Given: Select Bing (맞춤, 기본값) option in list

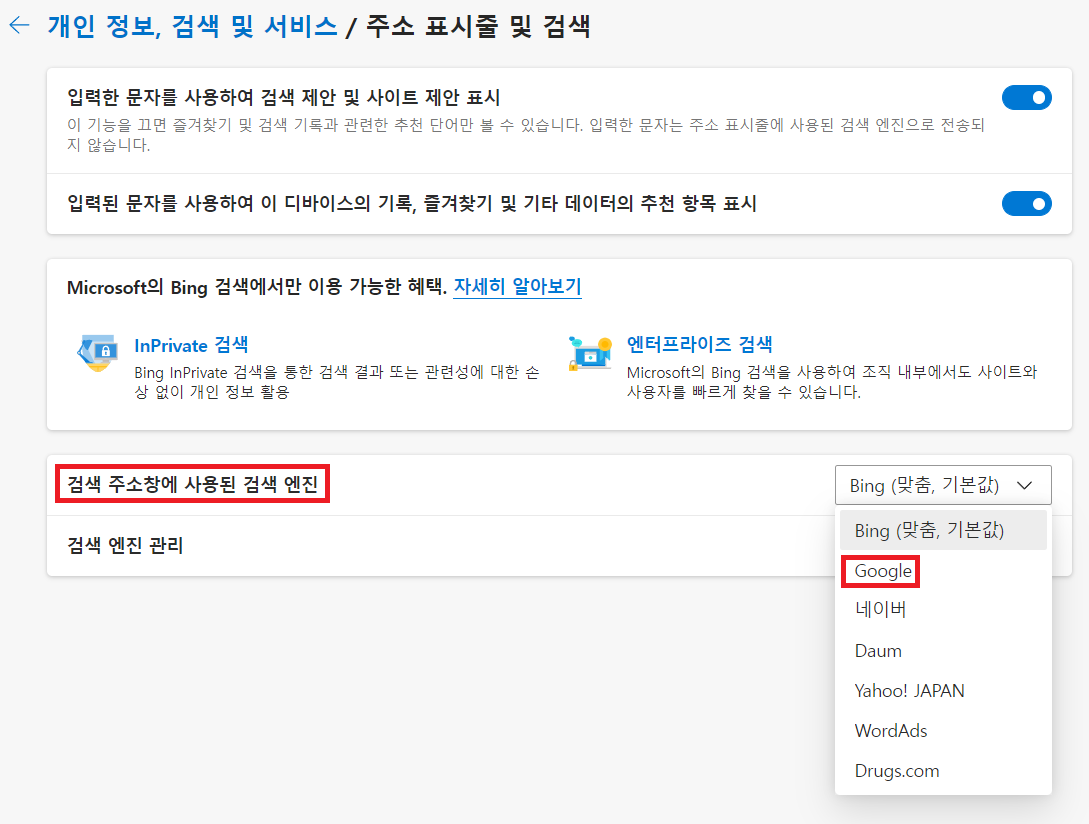Looking at the screenshot, I should point(942,530).
